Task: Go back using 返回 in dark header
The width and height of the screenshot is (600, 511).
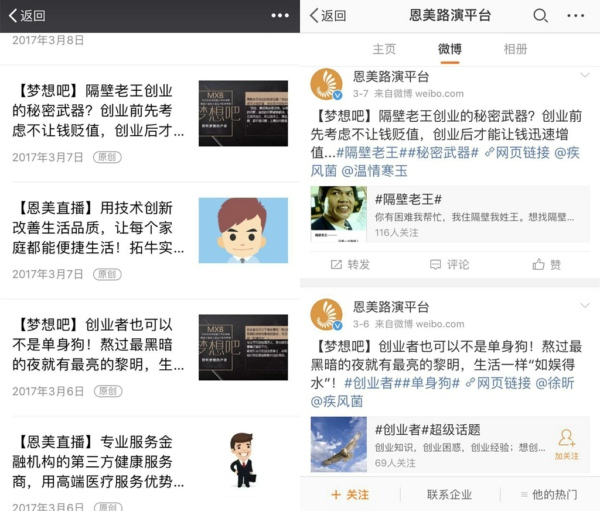Action: pyautogui.click(x=27, y=16)
